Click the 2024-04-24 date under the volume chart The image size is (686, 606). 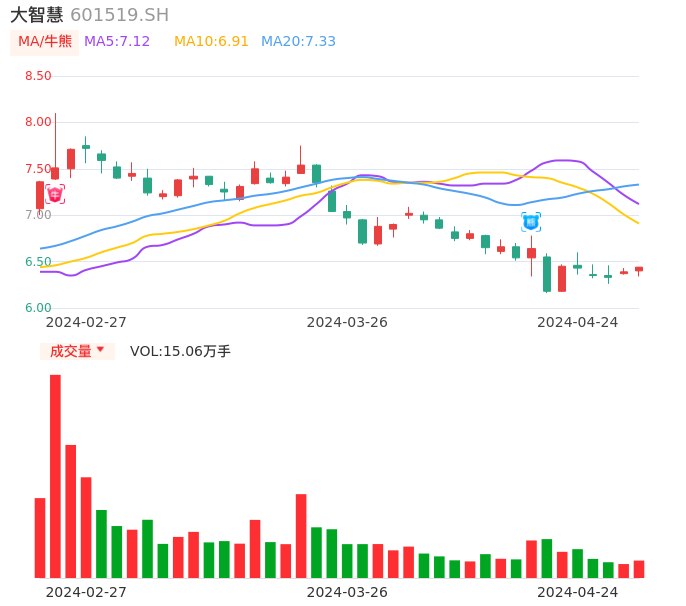pyautogui.click(x=578, y=592)
